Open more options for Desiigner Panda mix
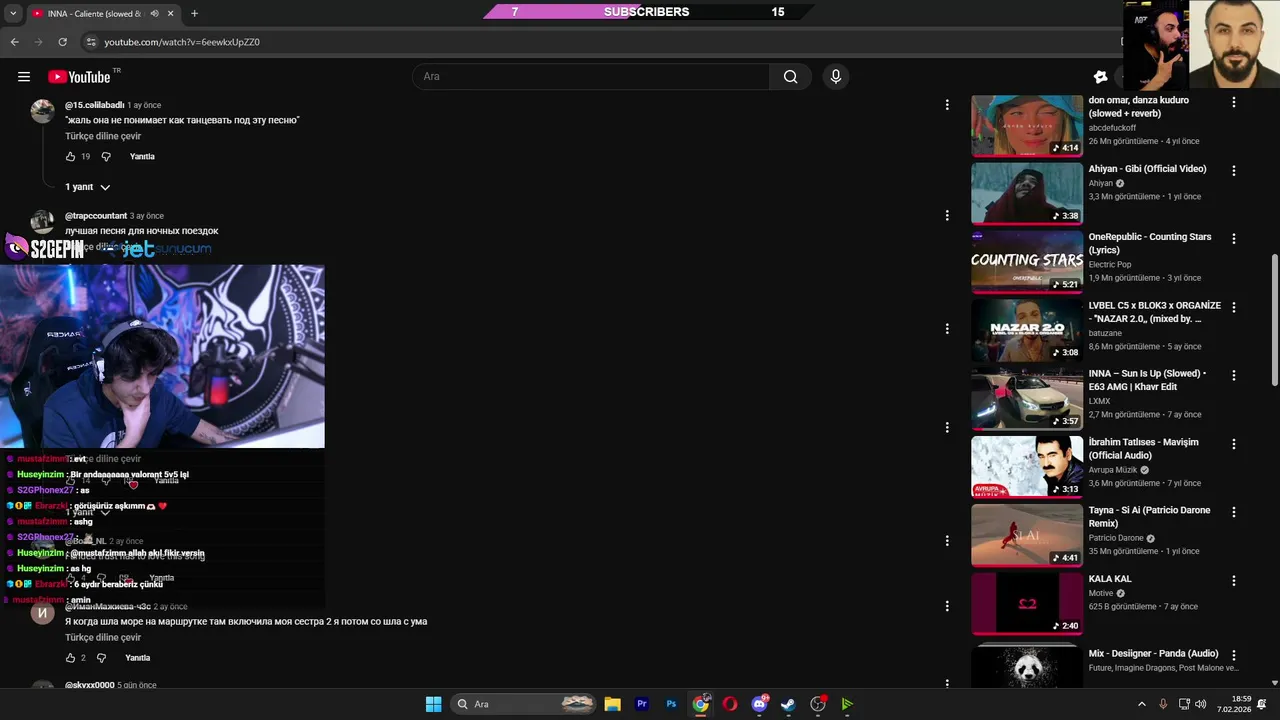The height and width of the screenshot is (720, 1280). (x=1233, y=655)
